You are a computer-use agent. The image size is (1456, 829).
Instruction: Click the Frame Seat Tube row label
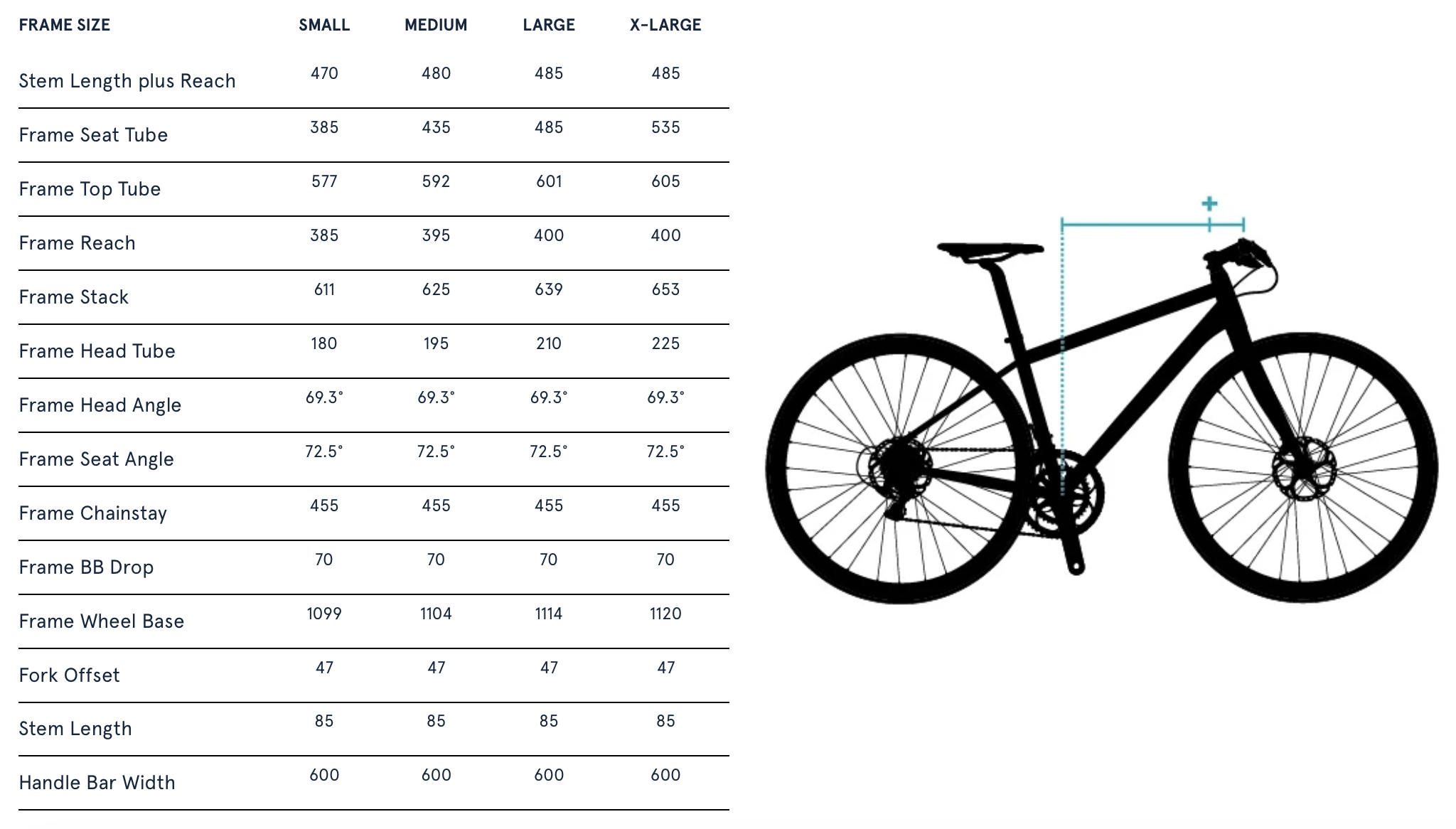[93, 135]
